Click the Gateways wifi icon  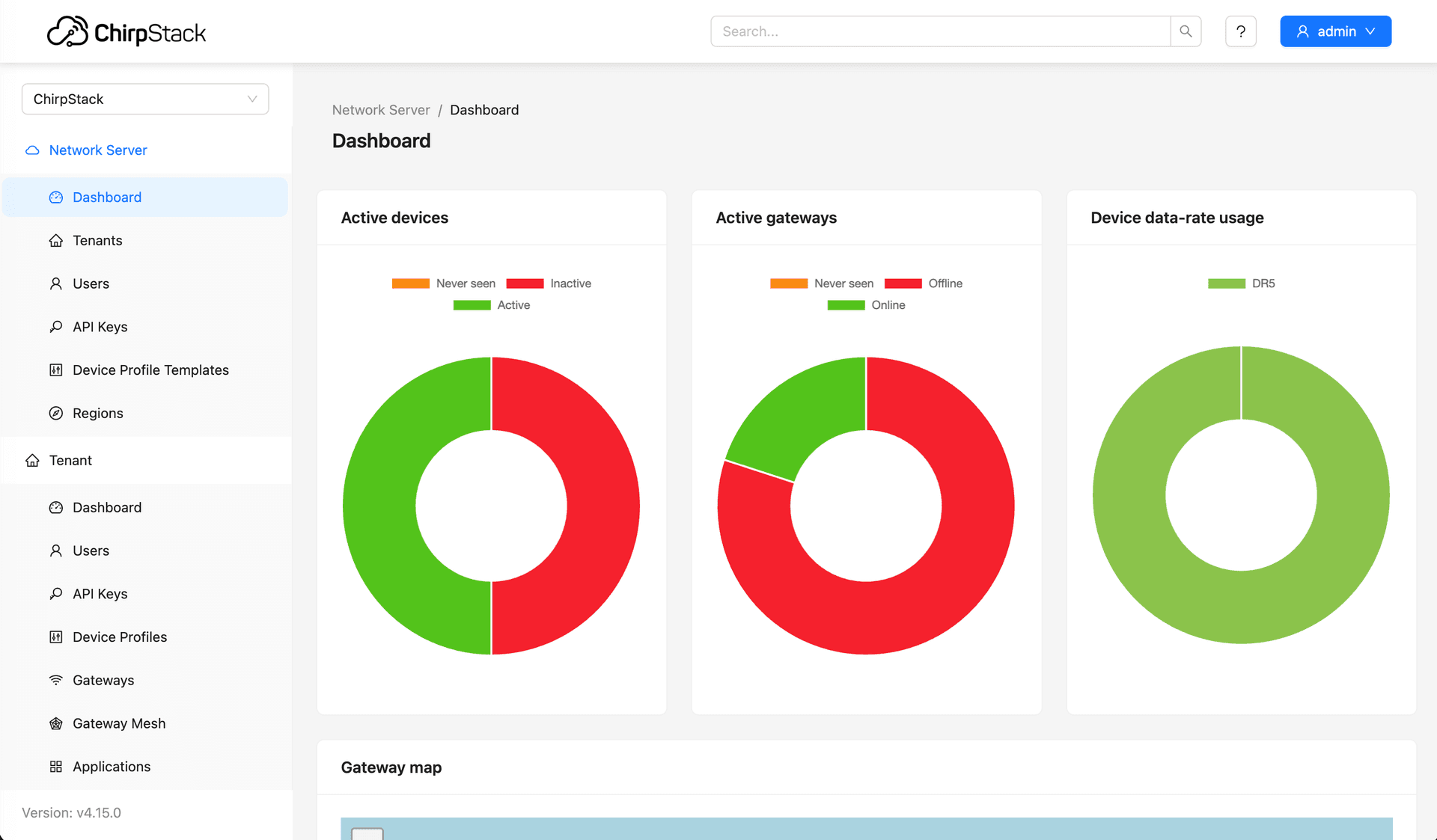(x=56, y=680)
